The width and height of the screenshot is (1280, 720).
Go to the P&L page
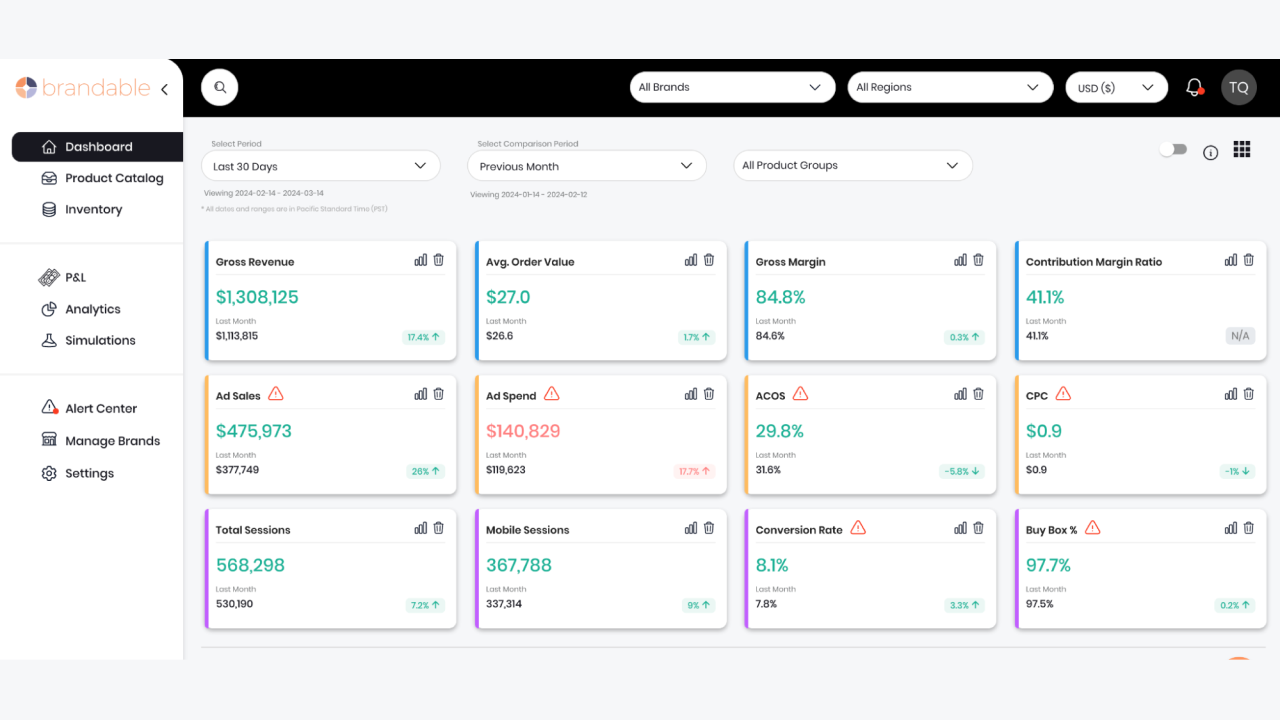(x=73, y=277)
